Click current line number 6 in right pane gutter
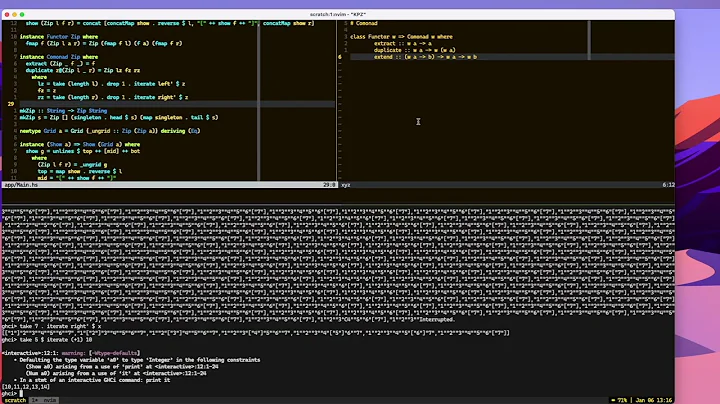This screenshot has width=720, height=404. [340, 57]
